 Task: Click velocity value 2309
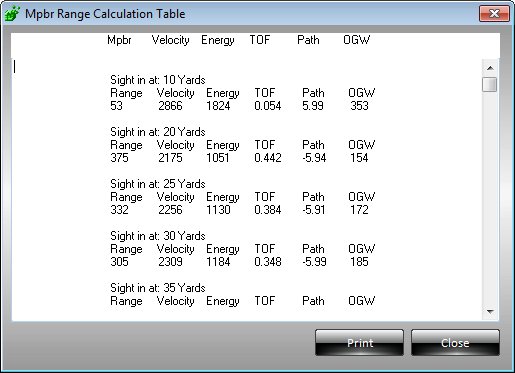click(x=170, y=262)
